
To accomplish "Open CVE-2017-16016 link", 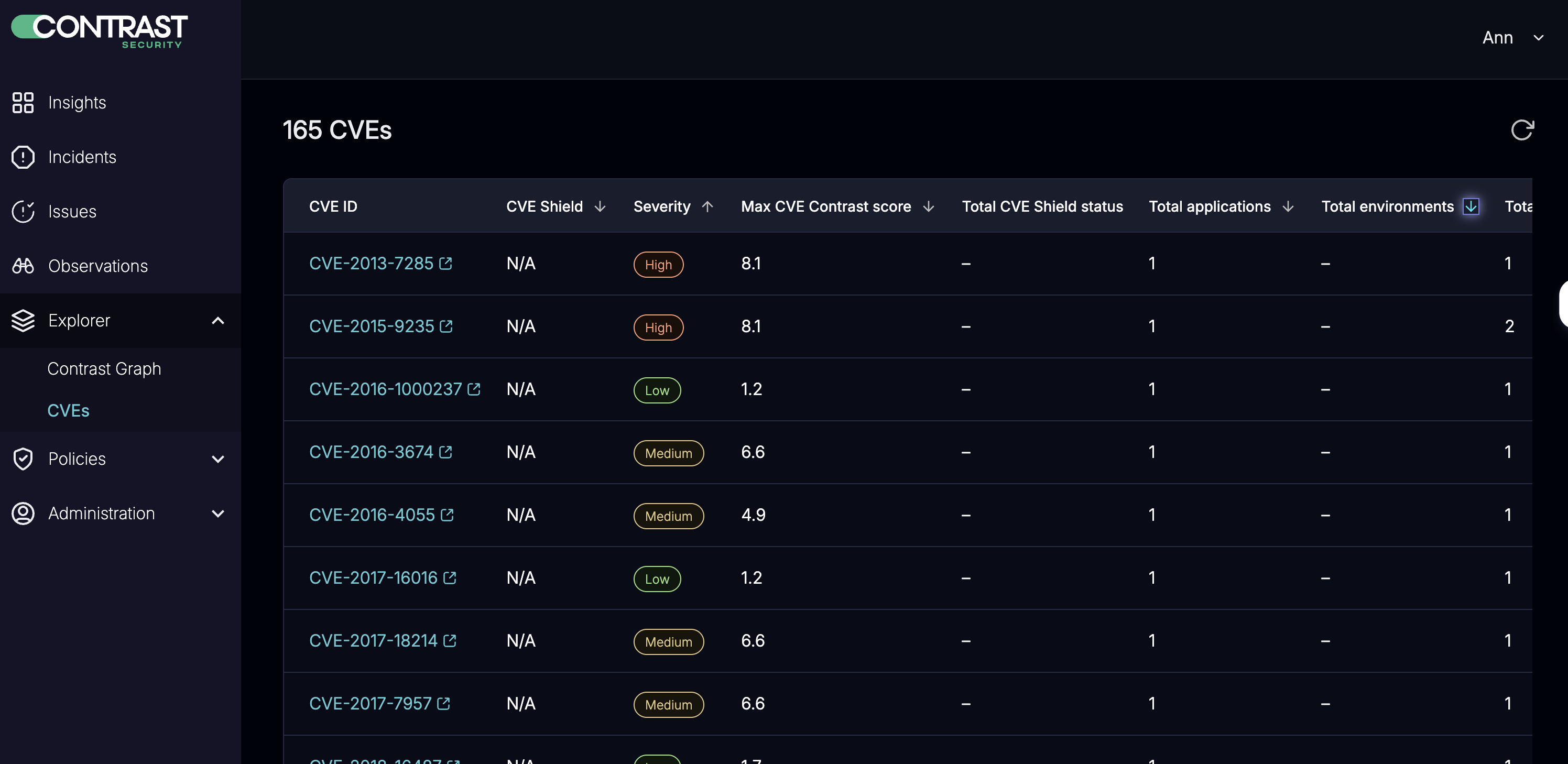I will tap(374, 578).
